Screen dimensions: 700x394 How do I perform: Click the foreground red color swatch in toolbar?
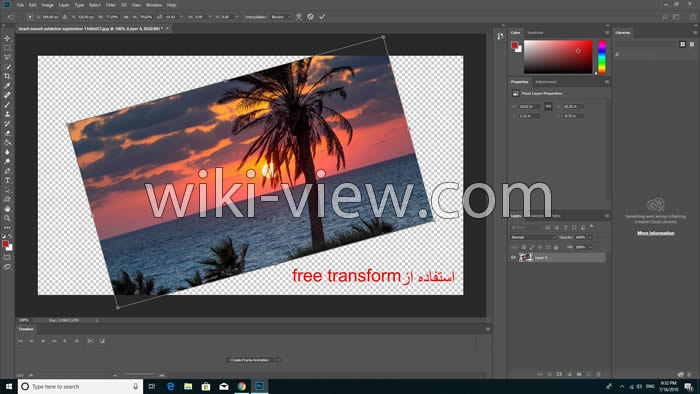(5, 244)
